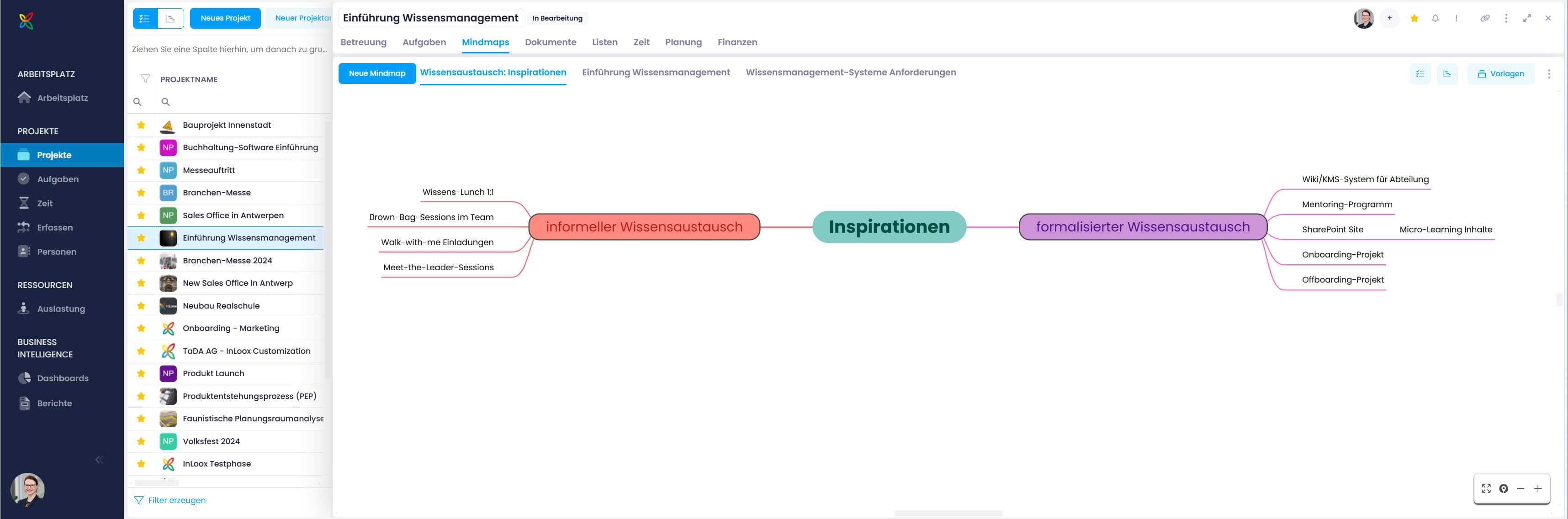Select the Buchhaltung-Software Einführung project
Image resolution: width=1568 pixels, height=519 pixels.
pyautogui.click(x=250, y=147)
